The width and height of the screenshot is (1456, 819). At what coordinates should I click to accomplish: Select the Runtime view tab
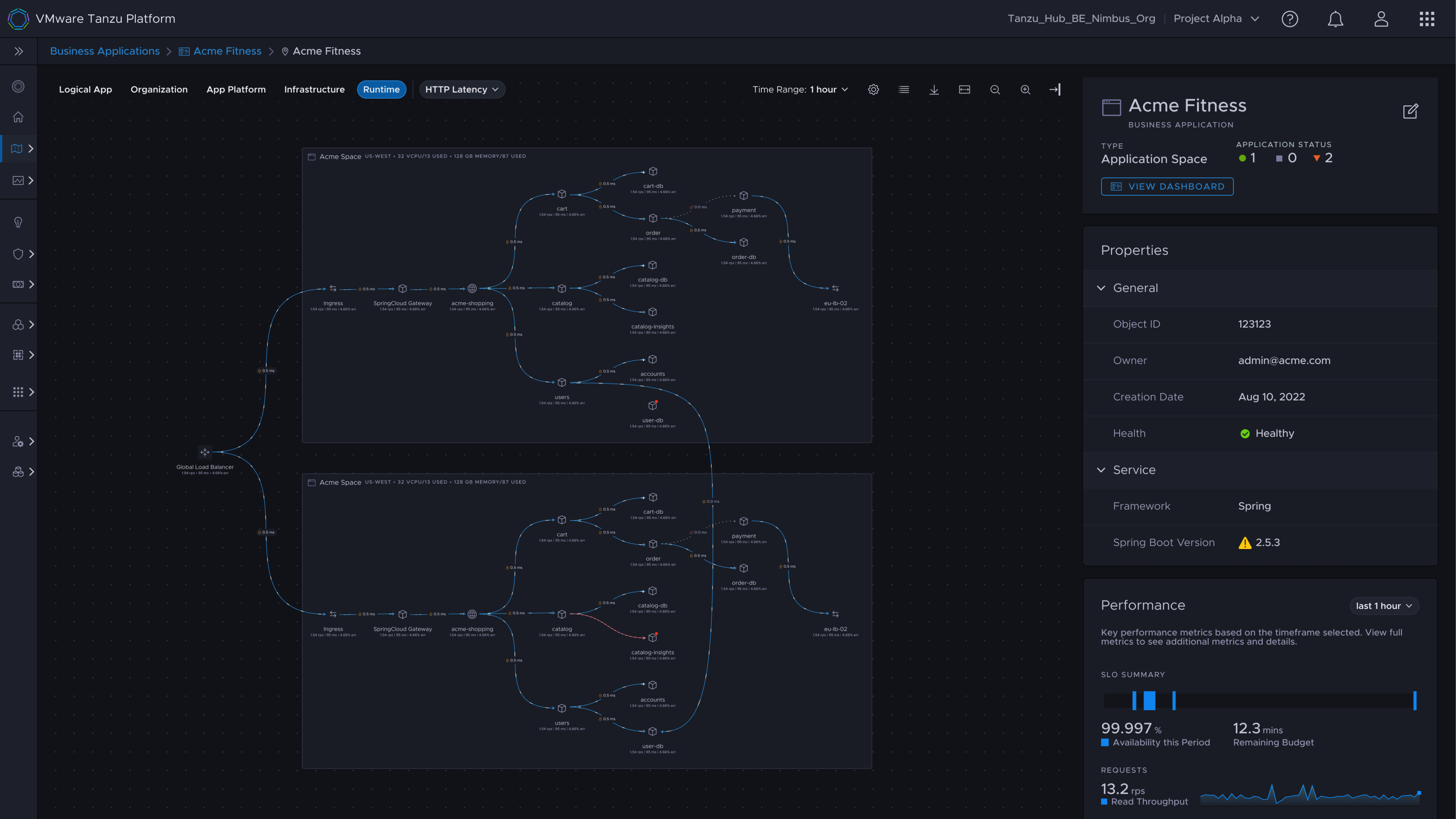click(x=381, y=89)
